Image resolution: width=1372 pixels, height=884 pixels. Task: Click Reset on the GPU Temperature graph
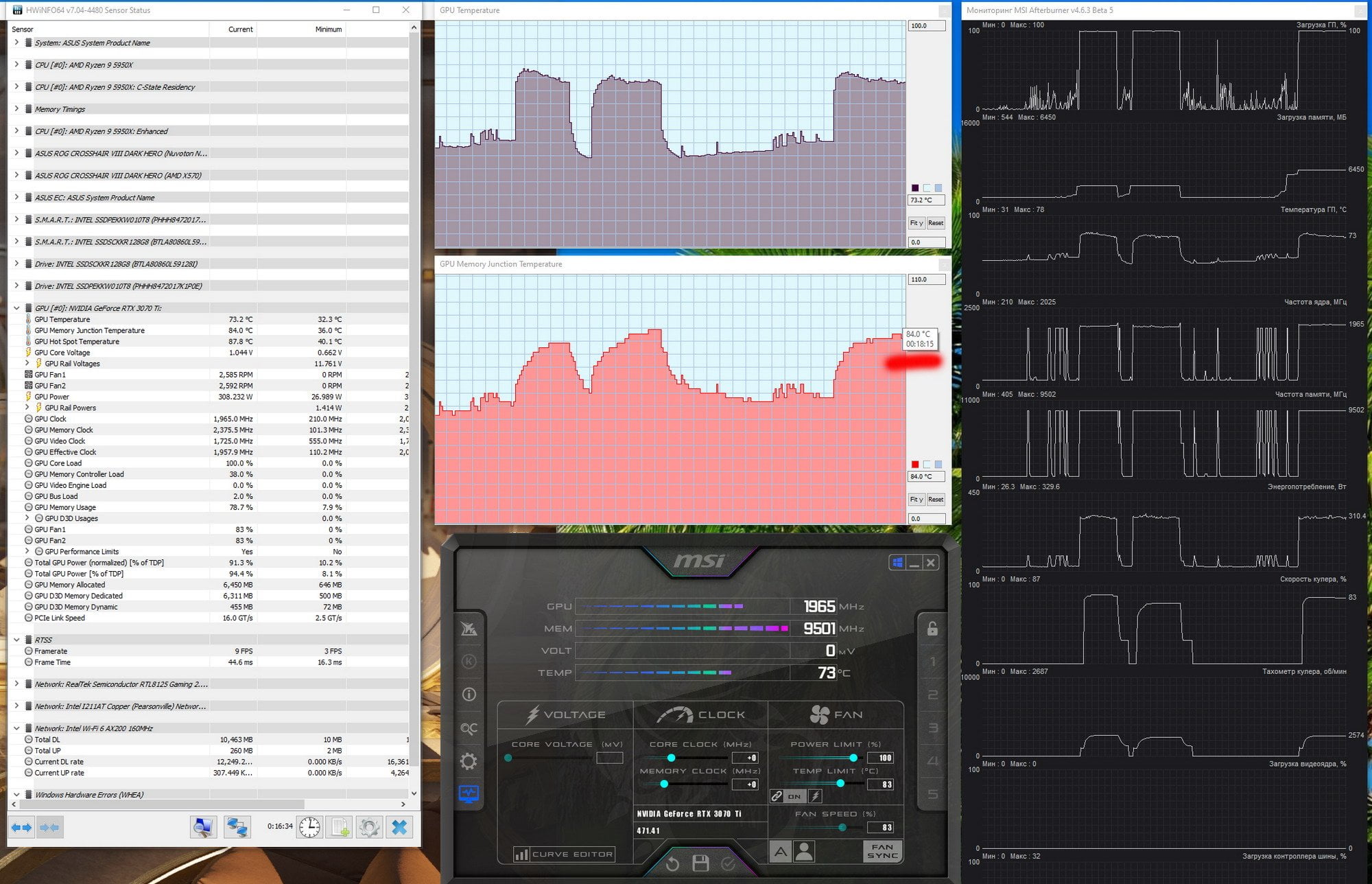(936, 223)
